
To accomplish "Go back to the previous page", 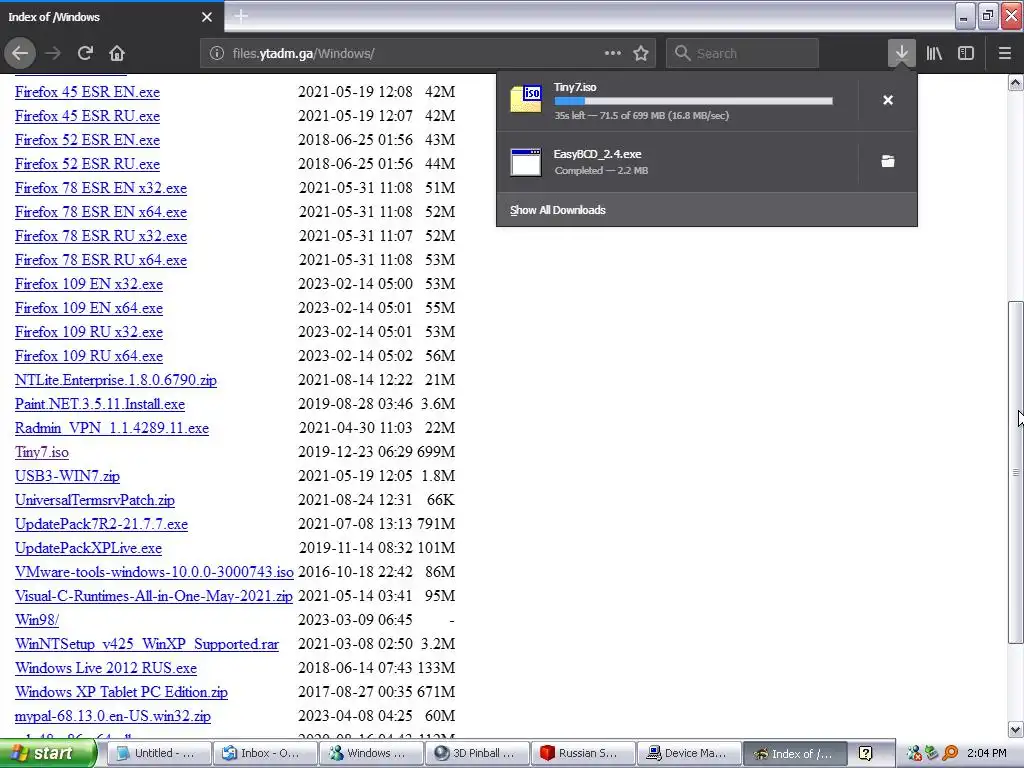I will coord(20,53).
